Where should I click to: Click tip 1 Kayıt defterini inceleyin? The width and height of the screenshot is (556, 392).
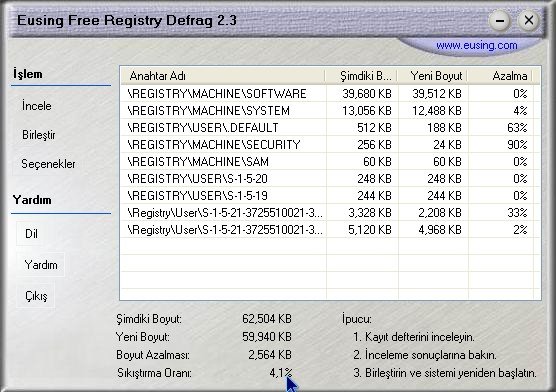414,337
